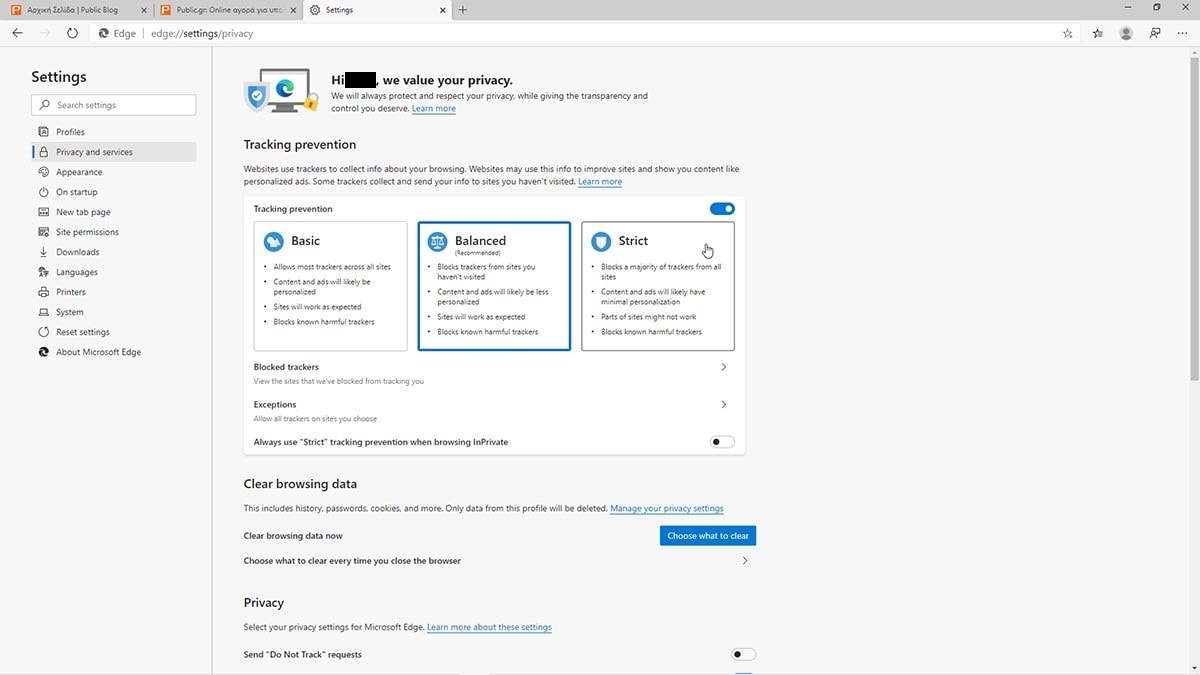Open a new tab with plus icon
Screen dimensions: 1200x675
point(462,10)
